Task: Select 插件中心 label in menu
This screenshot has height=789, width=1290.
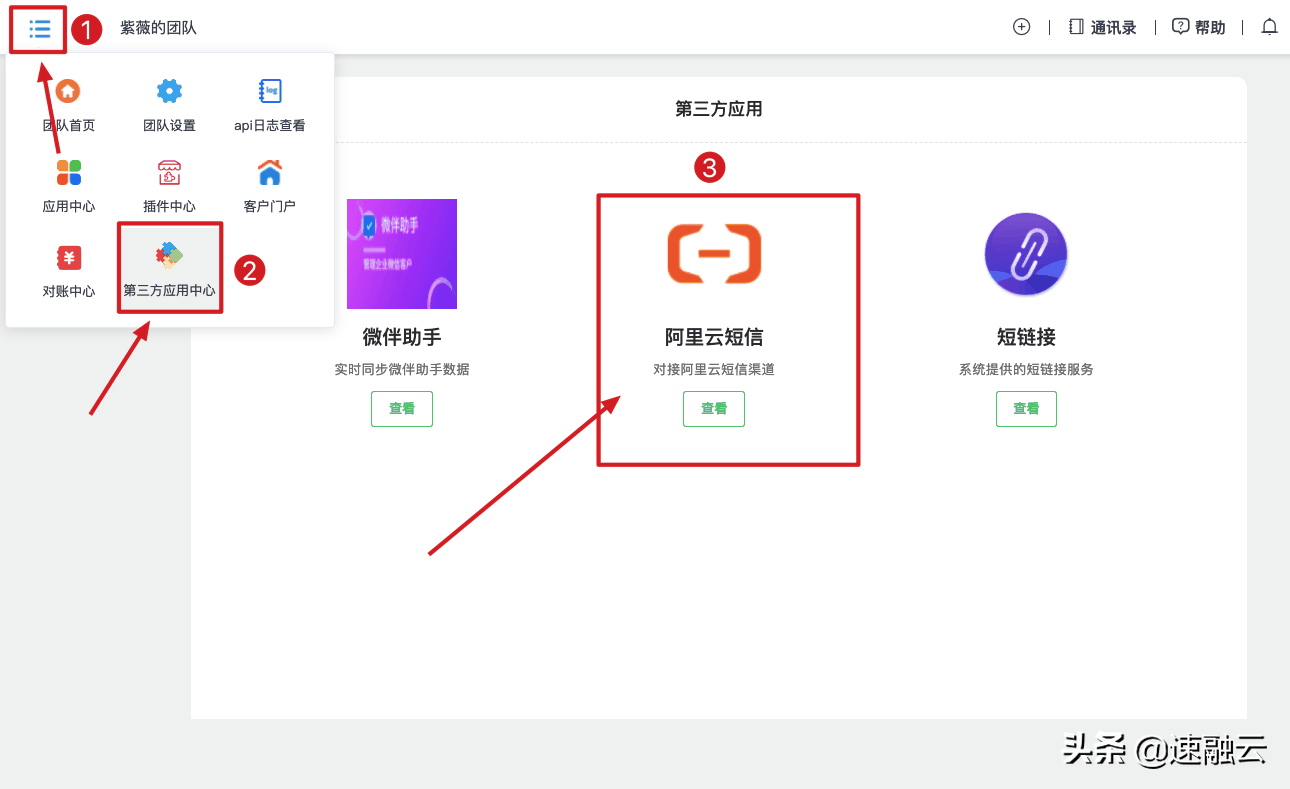Action: [169, 207]
